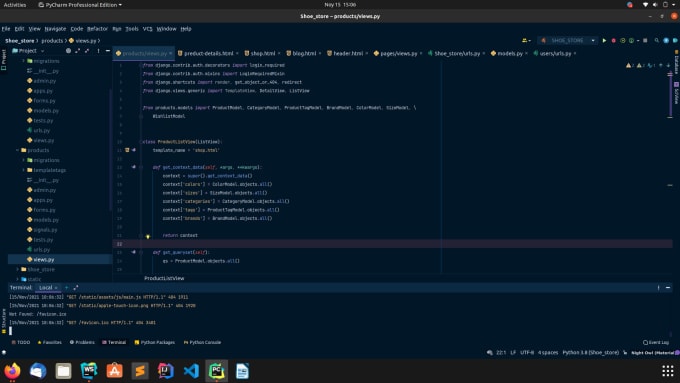Open Project panel options menu icon
Screen dimensions: 680x383
pos(98,51)
